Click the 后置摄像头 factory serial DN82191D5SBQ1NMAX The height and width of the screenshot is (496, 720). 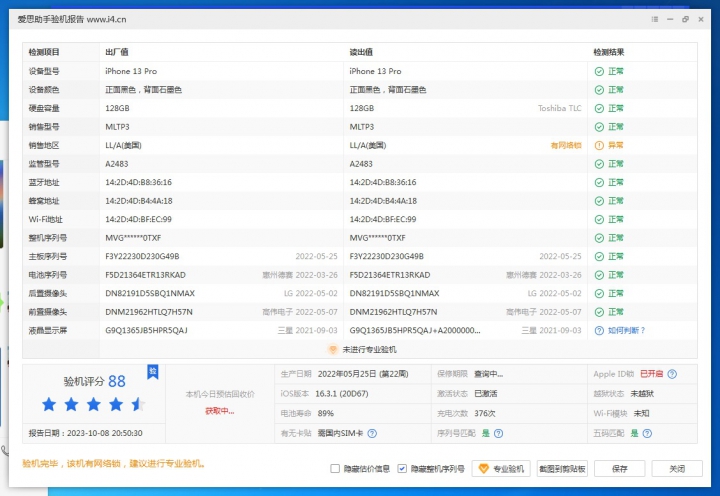[x=150, y=293]
